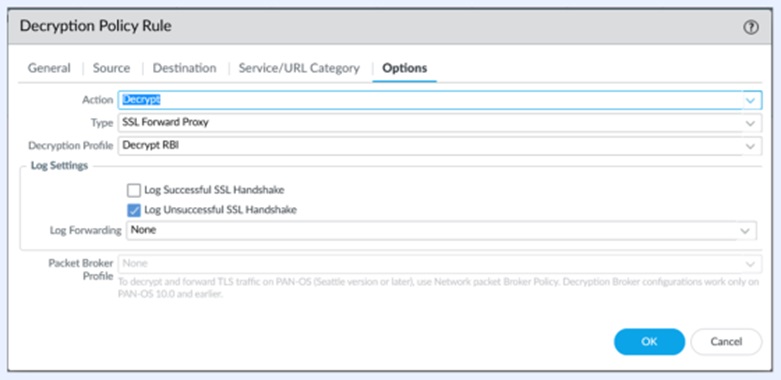The image size is (781, 380).
Task: Enable Log Successful SSL Handshake checkbox
Action: [133, 190]
